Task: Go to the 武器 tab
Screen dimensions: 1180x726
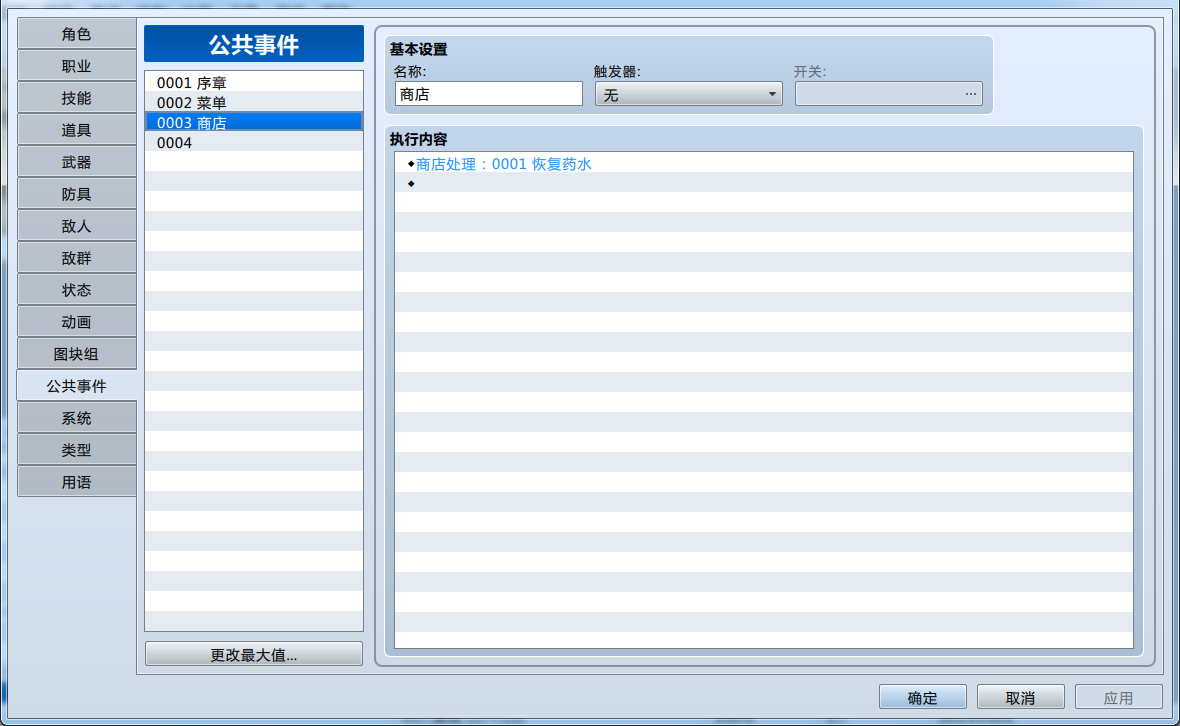Action: 77,162
